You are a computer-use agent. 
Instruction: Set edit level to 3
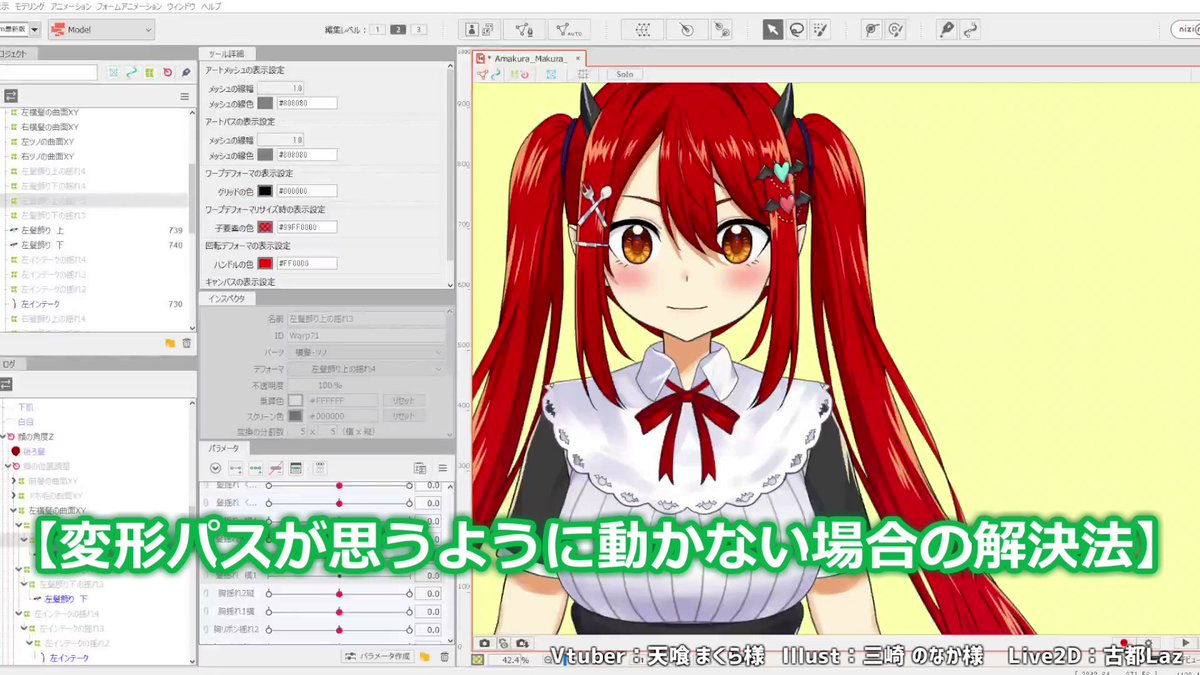418,30
